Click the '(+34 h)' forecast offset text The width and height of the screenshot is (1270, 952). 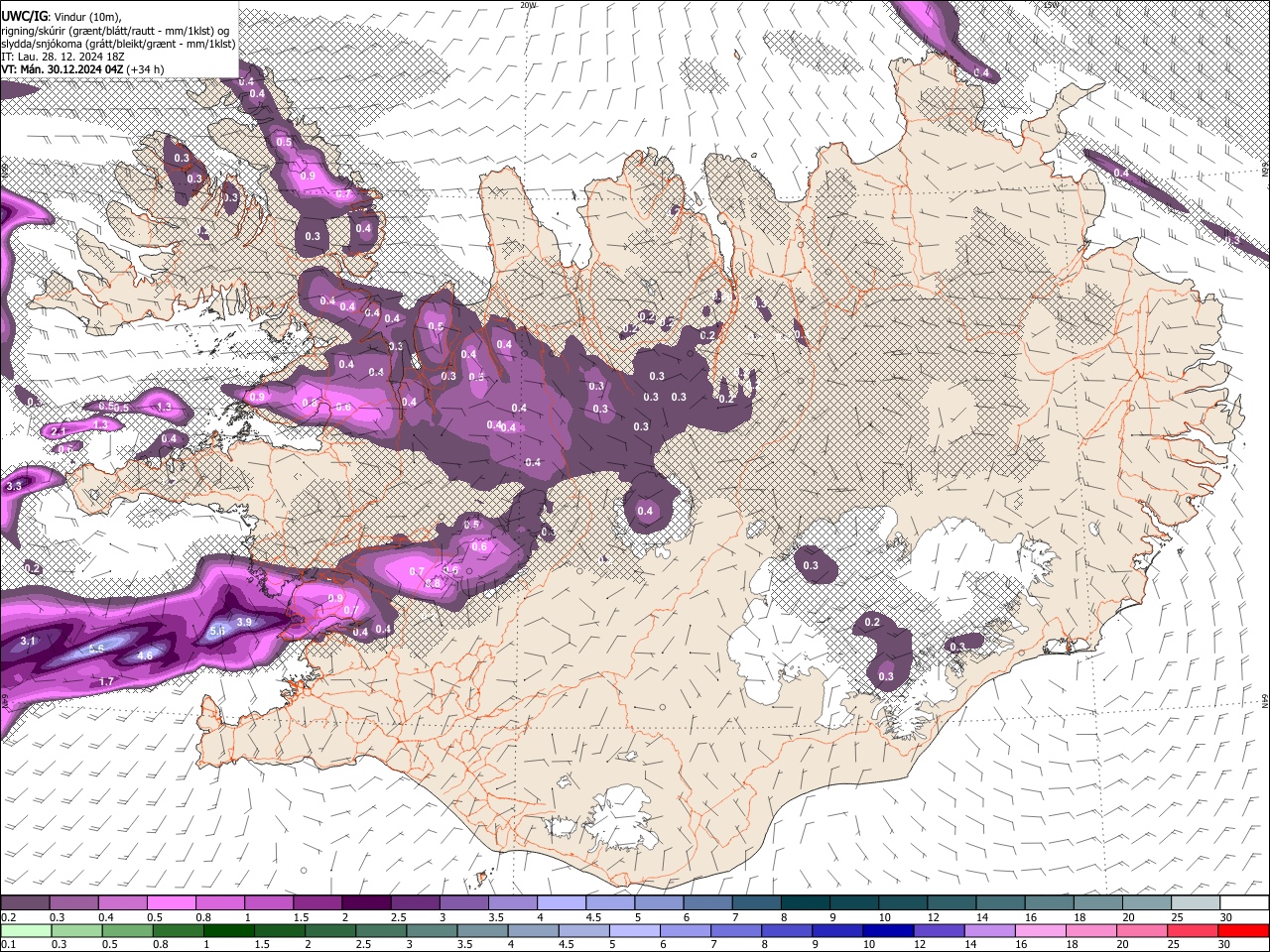145,69
